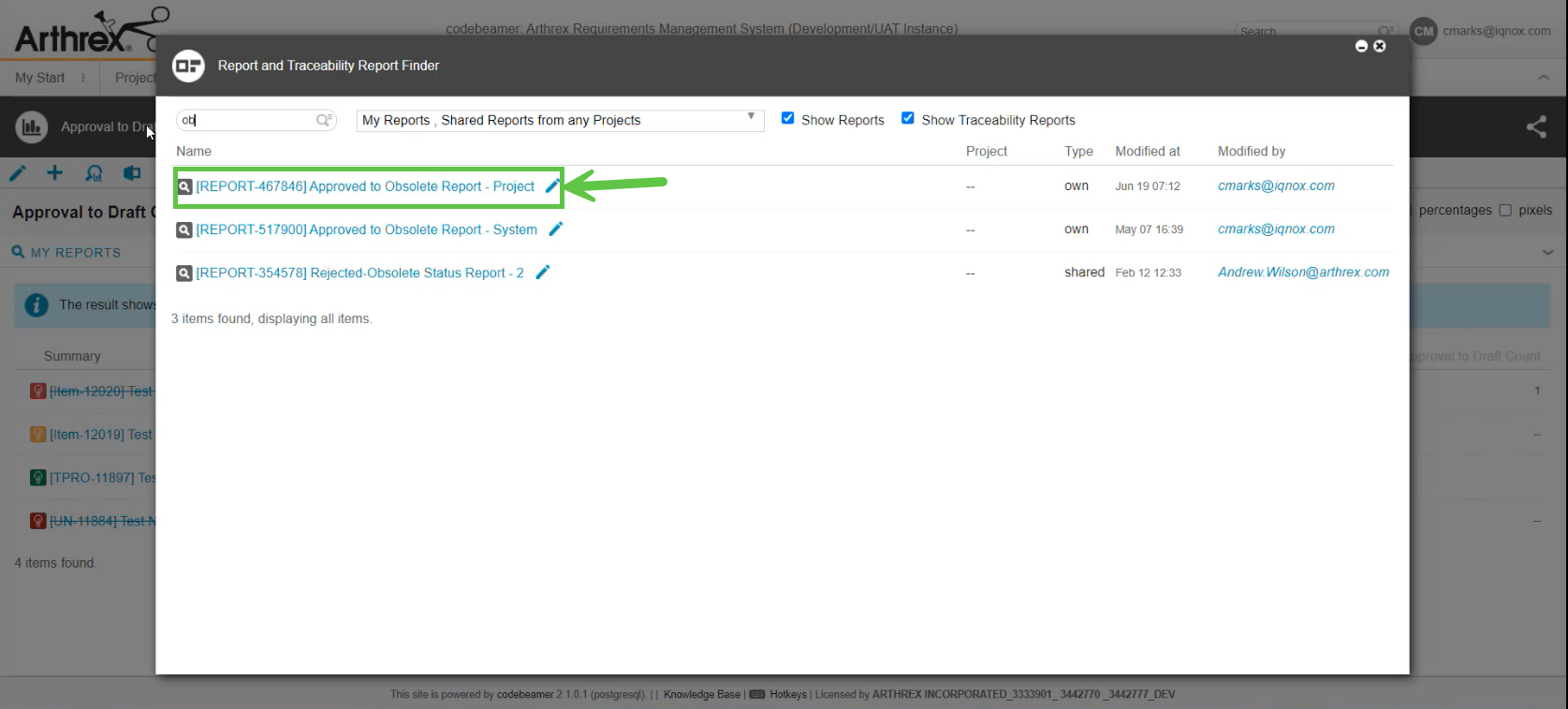1568x709 pixels.
Task: Click the share icon in the dark header
Action: pos(1536,126)
